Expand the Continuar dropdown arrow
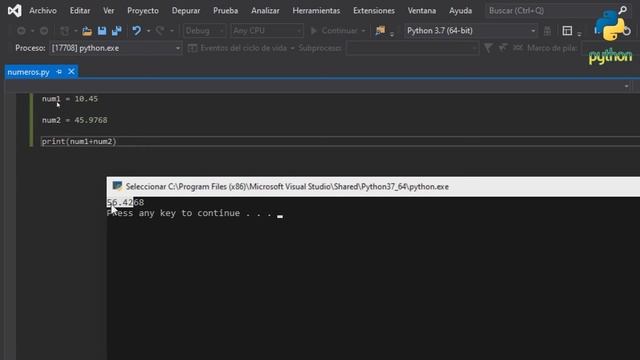 pos(363,31)
